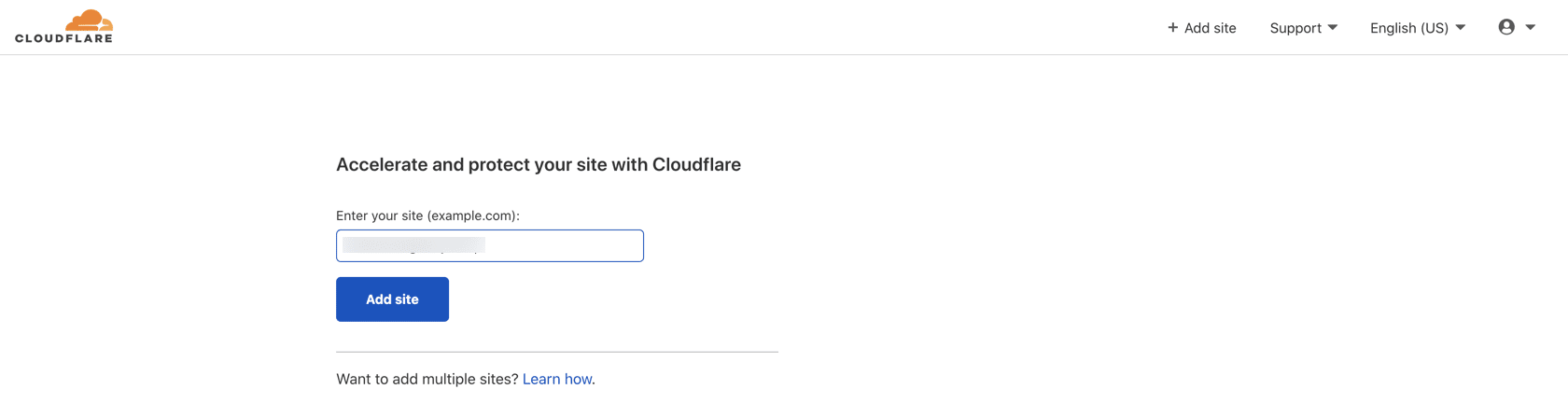1568x403 pixels.
Task: Open the Support menu
Action: pos(1295,28)
